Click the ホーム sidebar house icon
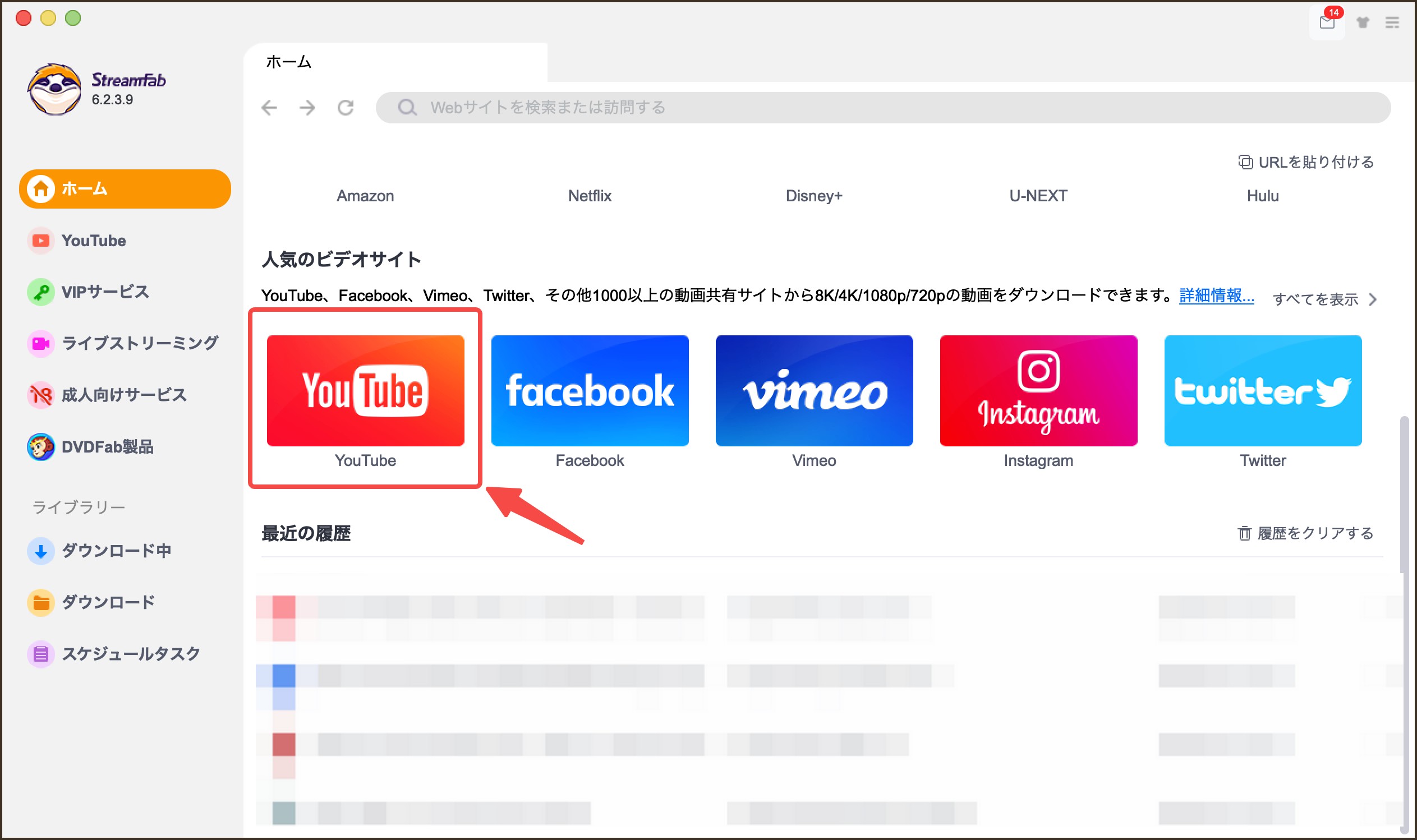The image size is (1417, 840). pos(41,188)
